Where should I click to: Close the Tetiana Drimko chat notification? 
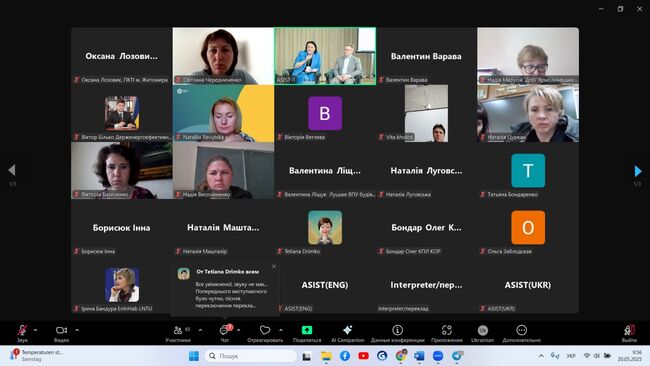(x=274, y=267)
